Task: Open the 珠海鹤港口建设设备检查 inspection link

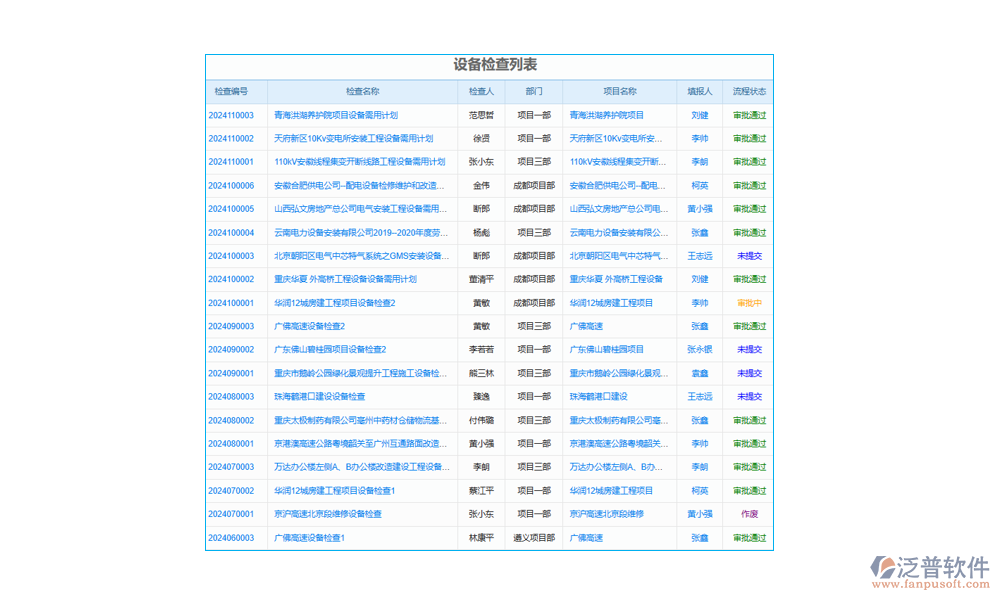Action: point(320,397)
